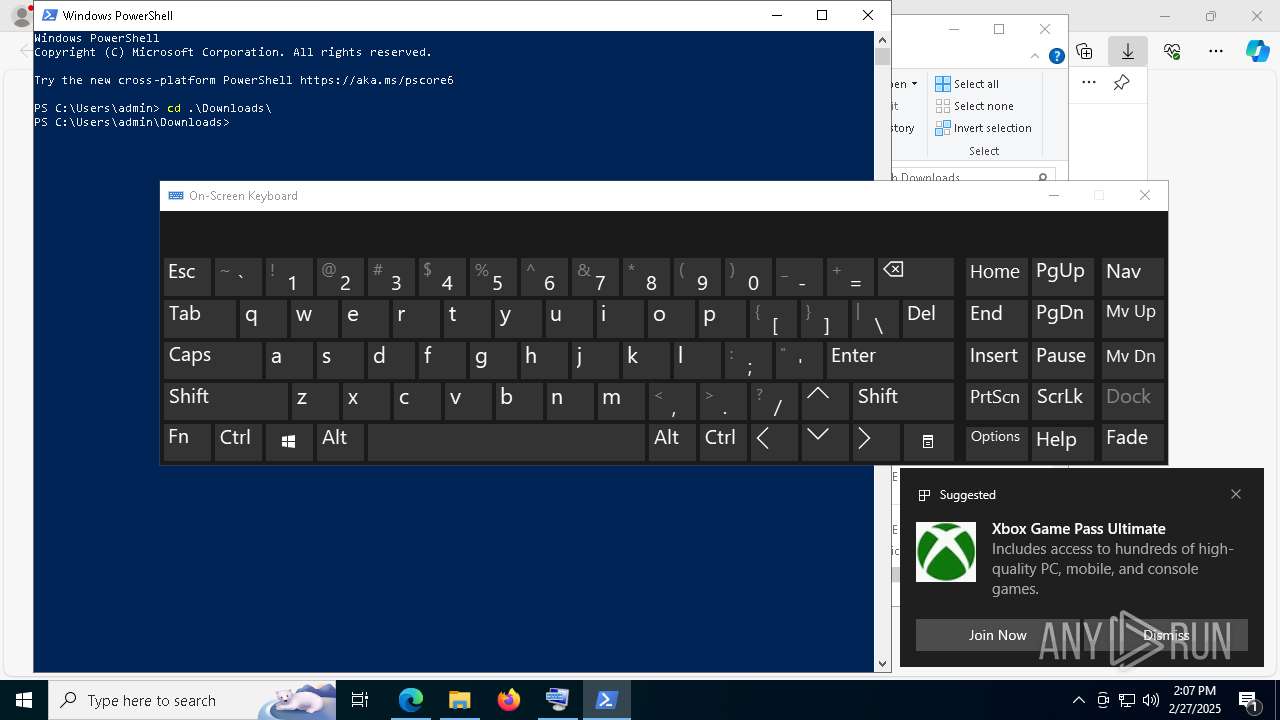Image resolution: width=1280 pixels, height=720 pixels.
Task: Toggle the right Shift key
Action: click(903, 401)
